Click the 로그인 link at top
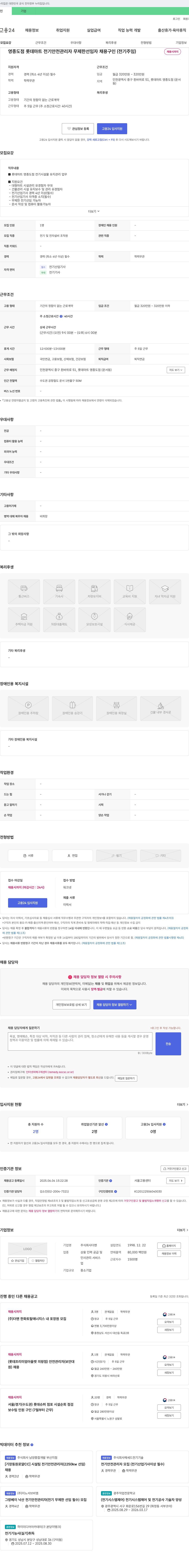 [176, 19]
